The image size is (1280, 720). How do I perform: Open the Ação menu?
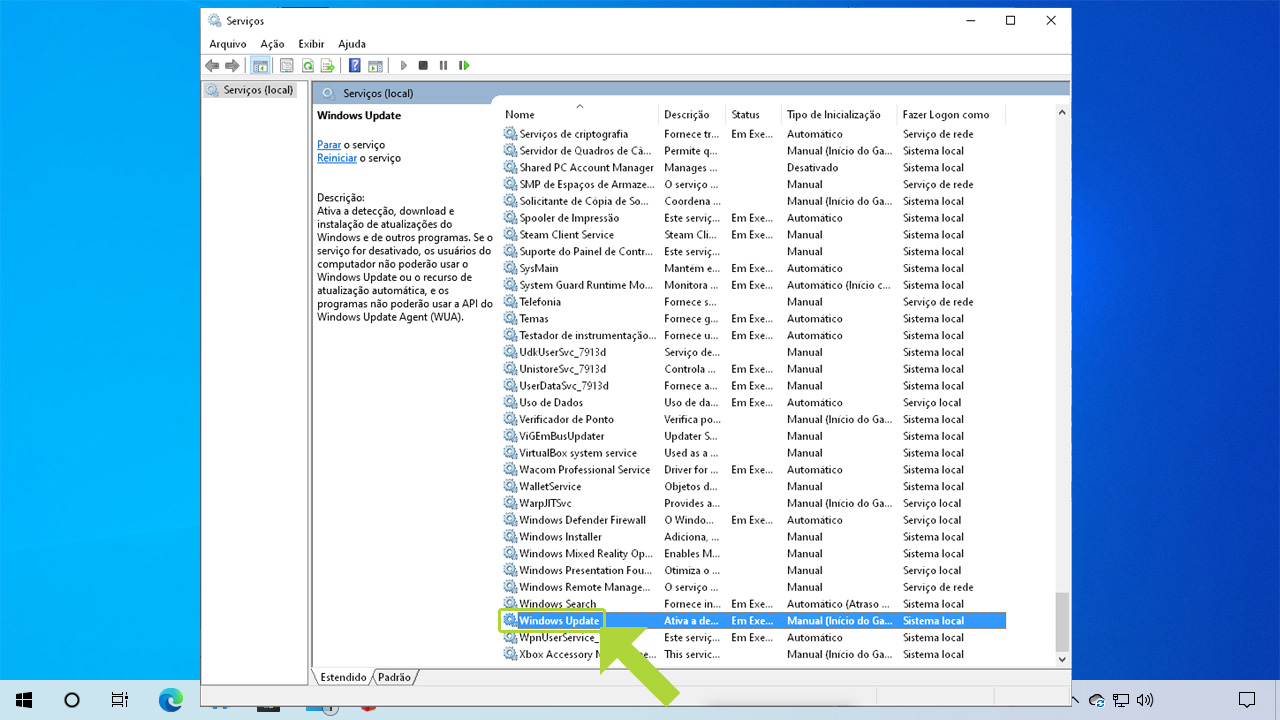272,44
